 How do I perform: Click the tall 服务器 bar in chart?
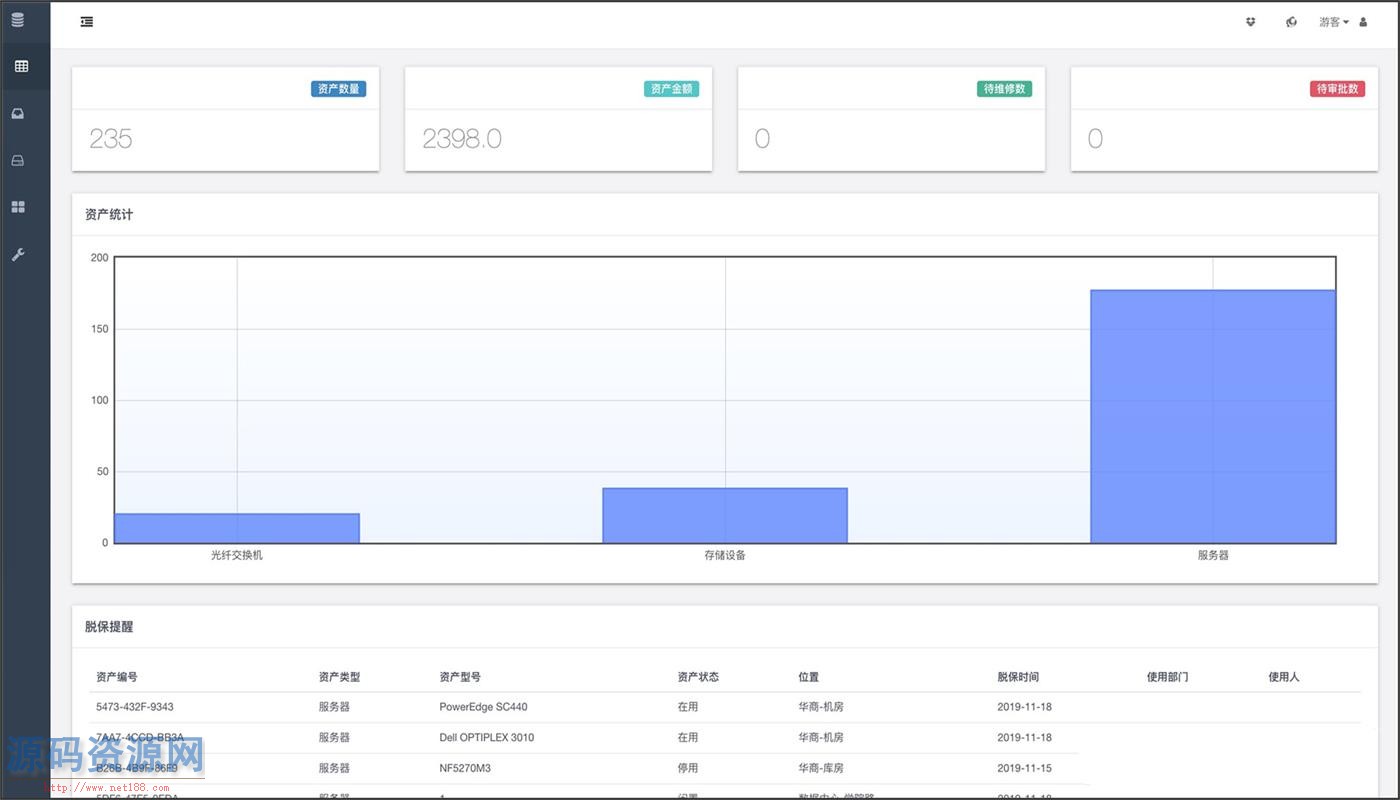(1213, 417)
